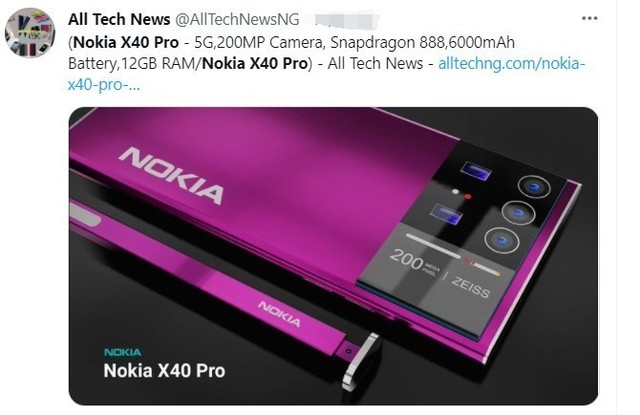Screen dimensions: 640x415
Task: Open the All Tech News display name
Action: 119,19
